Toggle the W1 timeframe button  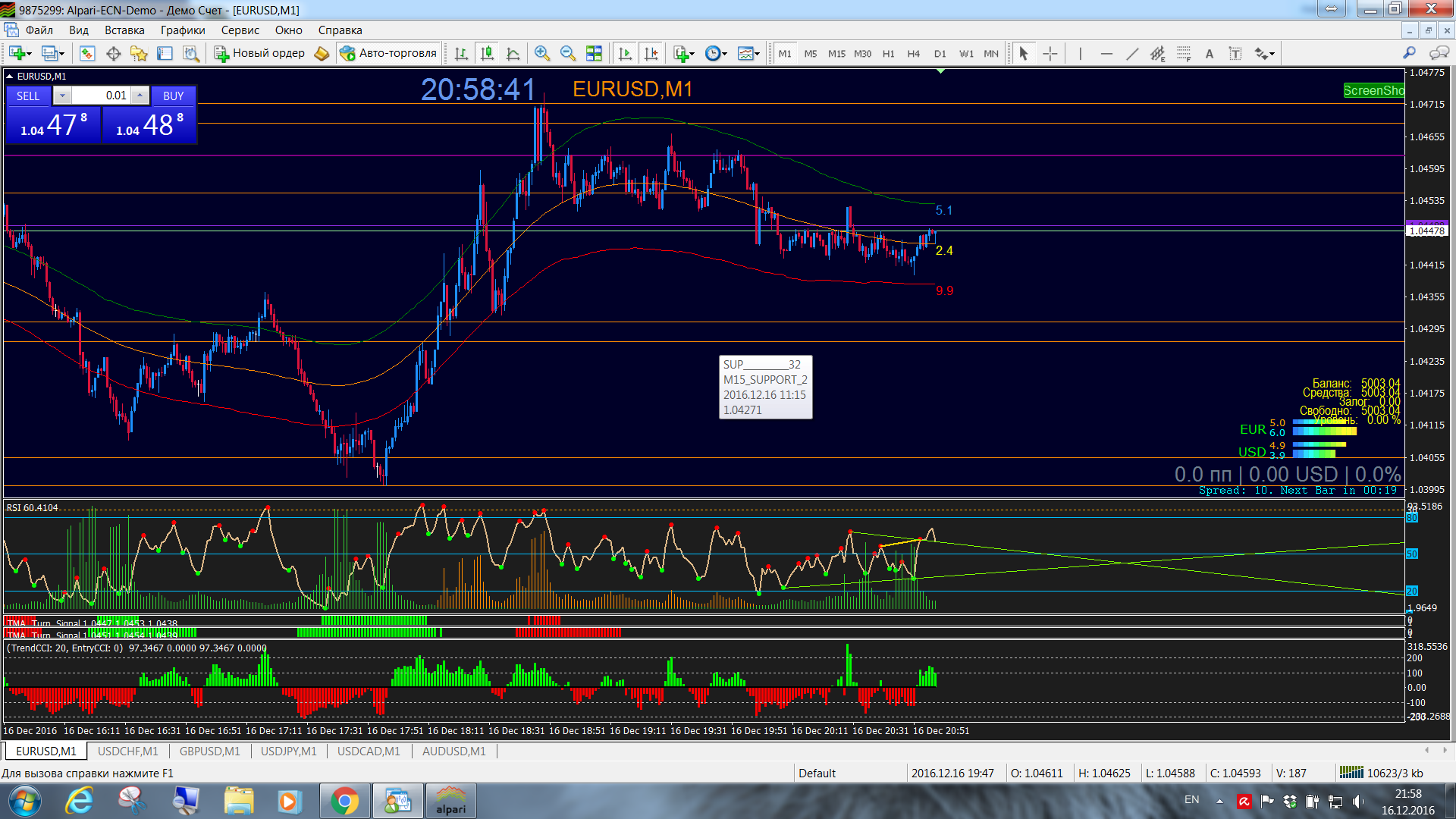coord(966,53)
